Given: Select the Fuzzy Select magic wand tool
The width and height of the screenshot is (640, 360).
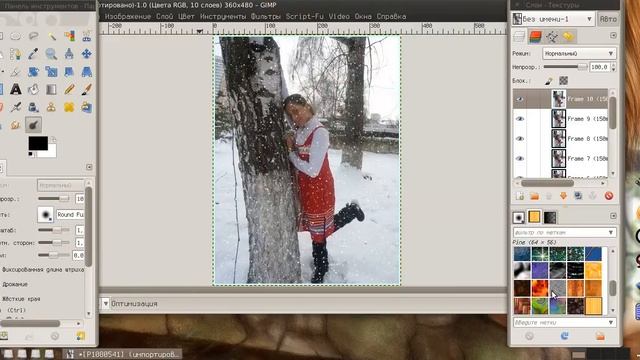Looking at the screenshot, I should tap(51, 36).
